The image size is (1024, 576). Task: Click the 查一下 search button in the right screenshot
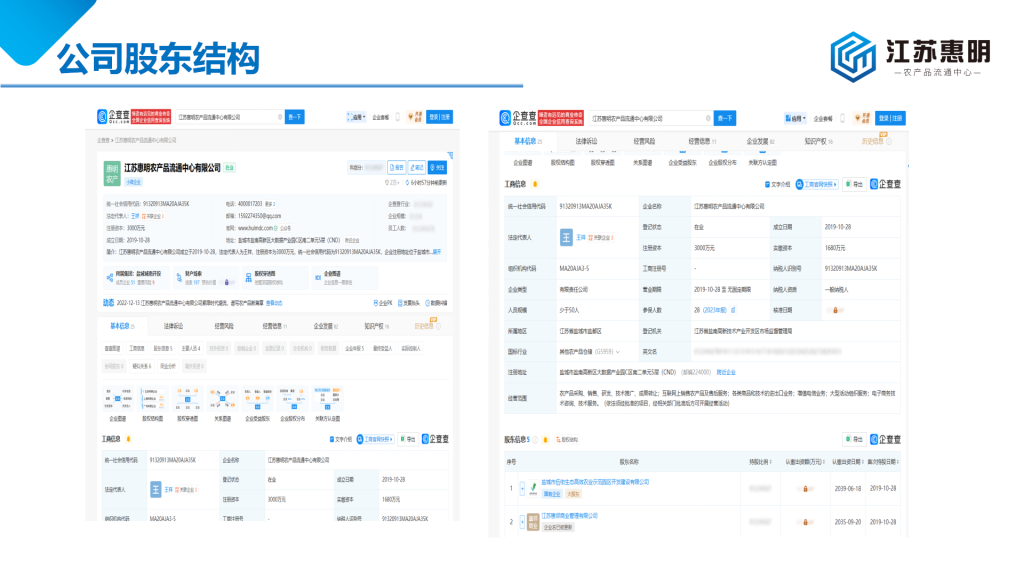725,118
